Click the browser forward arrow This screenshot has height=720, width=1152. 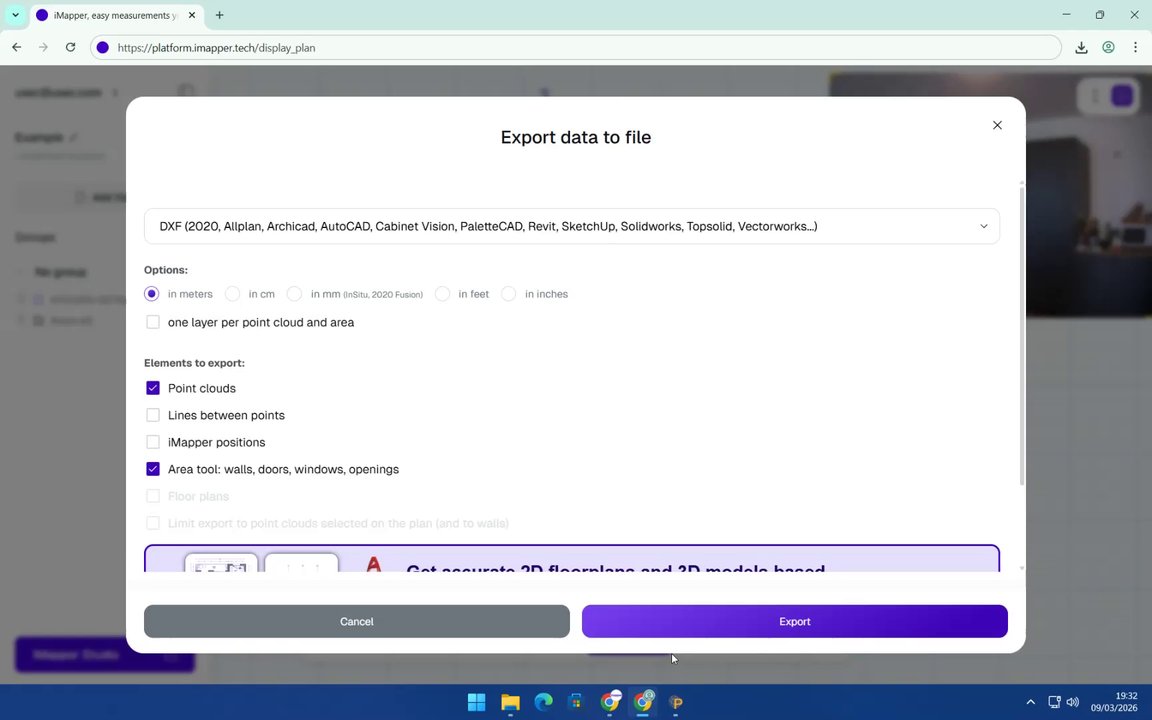(43, 47)
